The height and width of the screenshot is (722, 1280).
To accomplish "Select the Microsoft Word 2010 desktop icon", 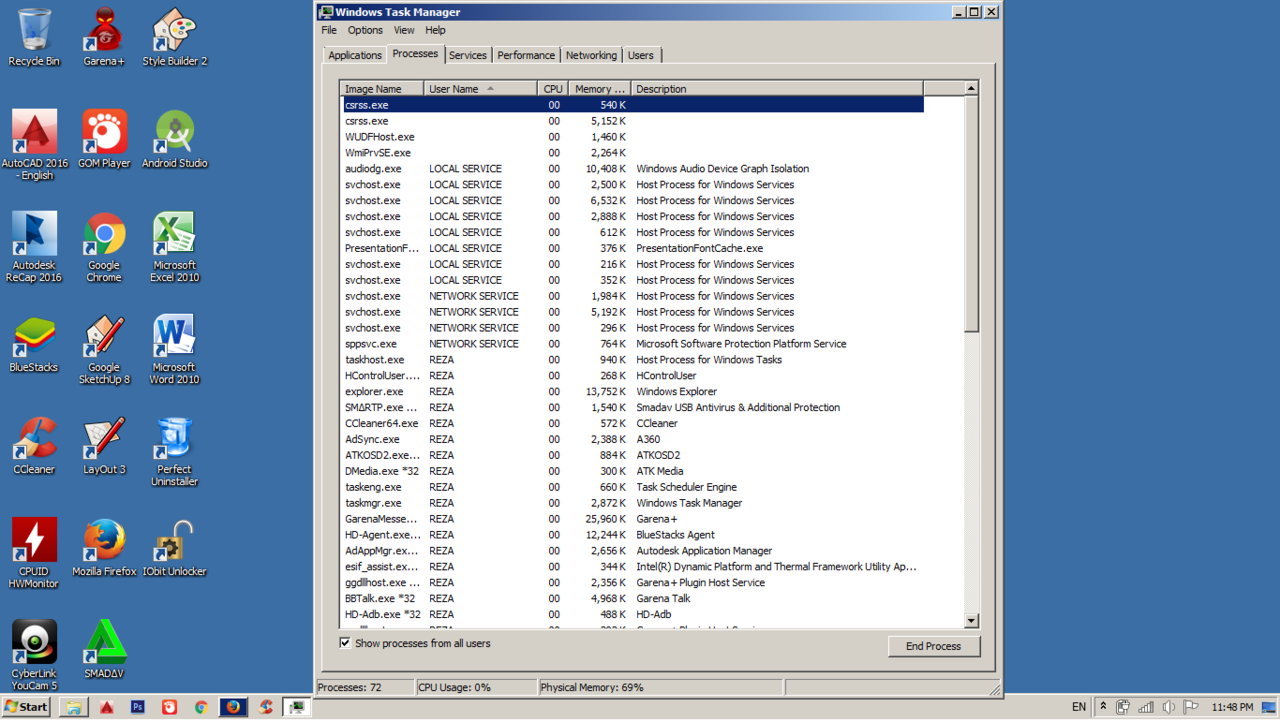I will coord(174,349).
